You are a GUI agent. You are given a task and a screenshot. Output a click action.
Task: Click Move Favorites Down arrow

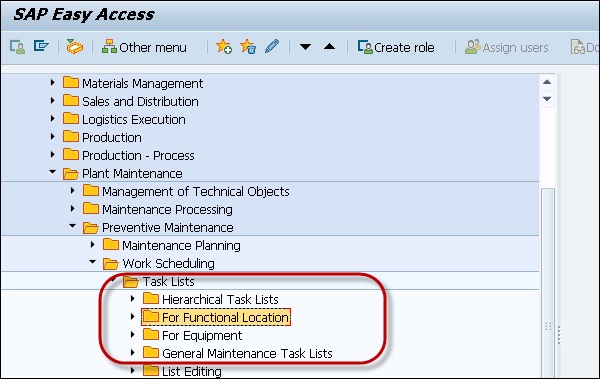[x=305, y=47]
